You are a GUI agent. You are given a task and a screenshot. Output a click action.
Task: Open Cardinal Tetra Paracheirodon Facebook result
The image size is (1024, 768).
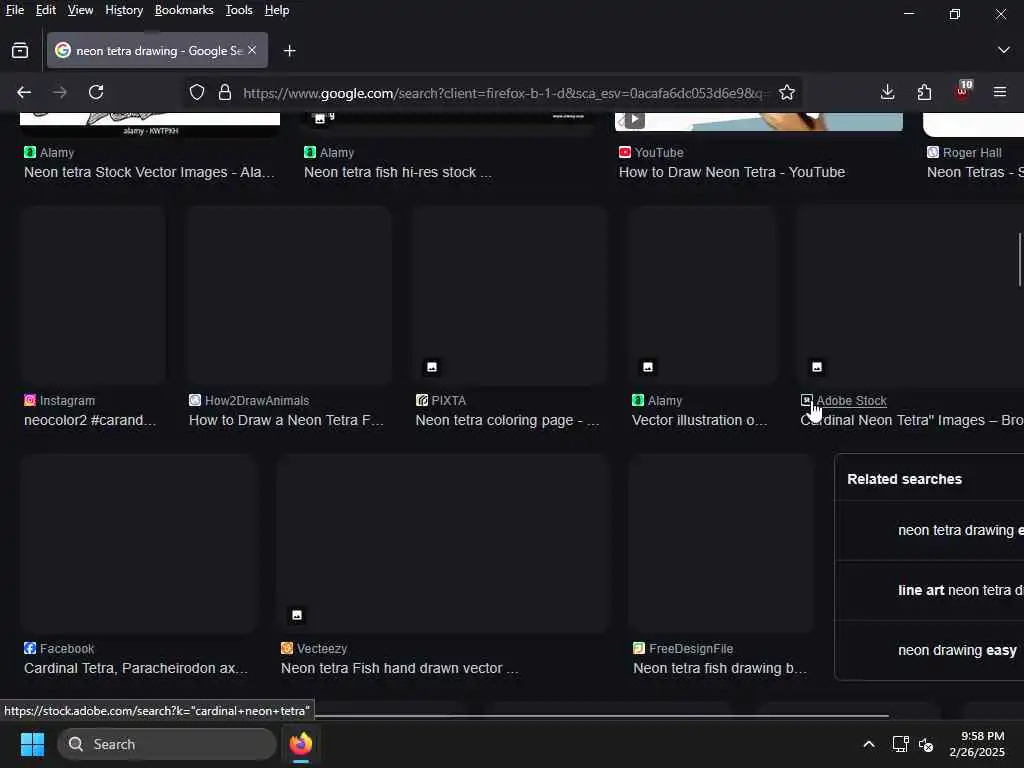tap(136, 669)
